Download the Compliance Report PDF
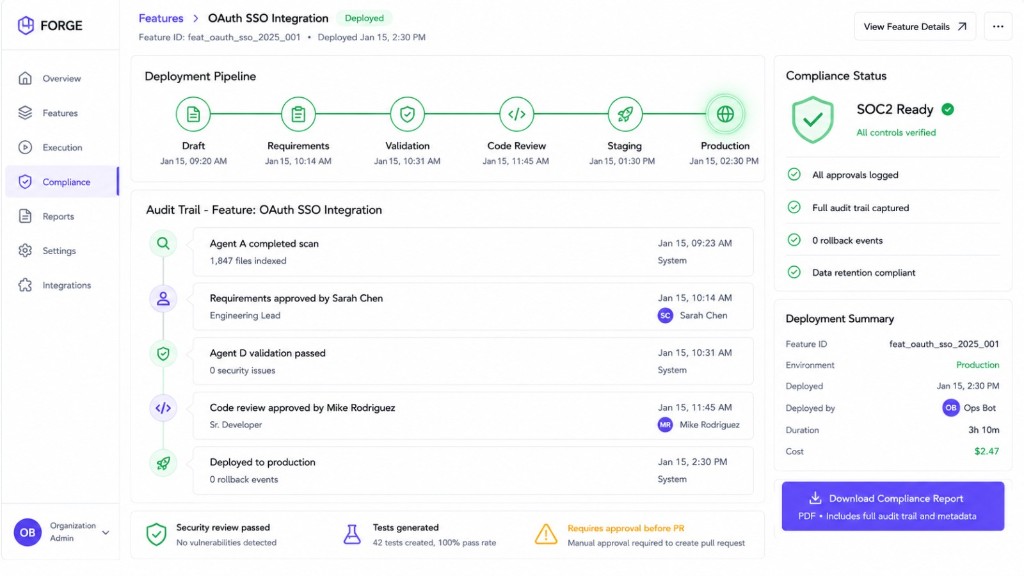Image resolution: width=1024 pixels, height=576 pixels. click(x=893, y=506)
